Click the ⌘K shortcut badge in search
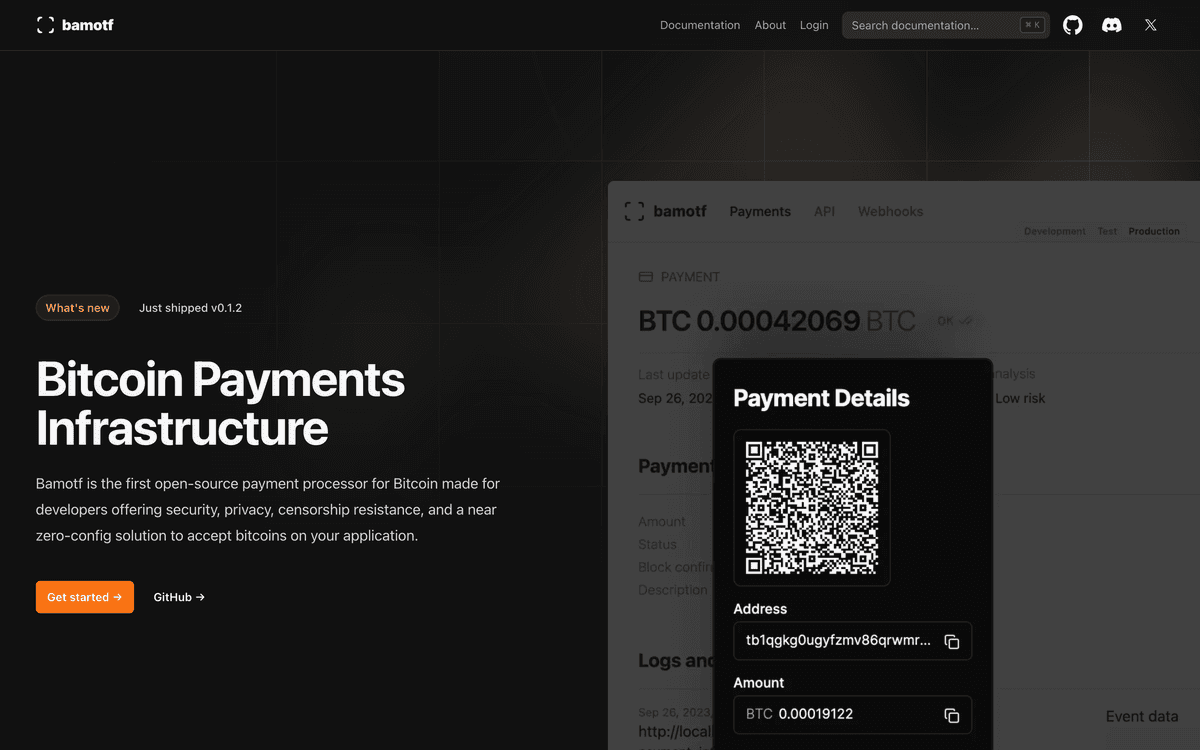The width and height of the screenshot is (1200, 750). (1032, 25)
